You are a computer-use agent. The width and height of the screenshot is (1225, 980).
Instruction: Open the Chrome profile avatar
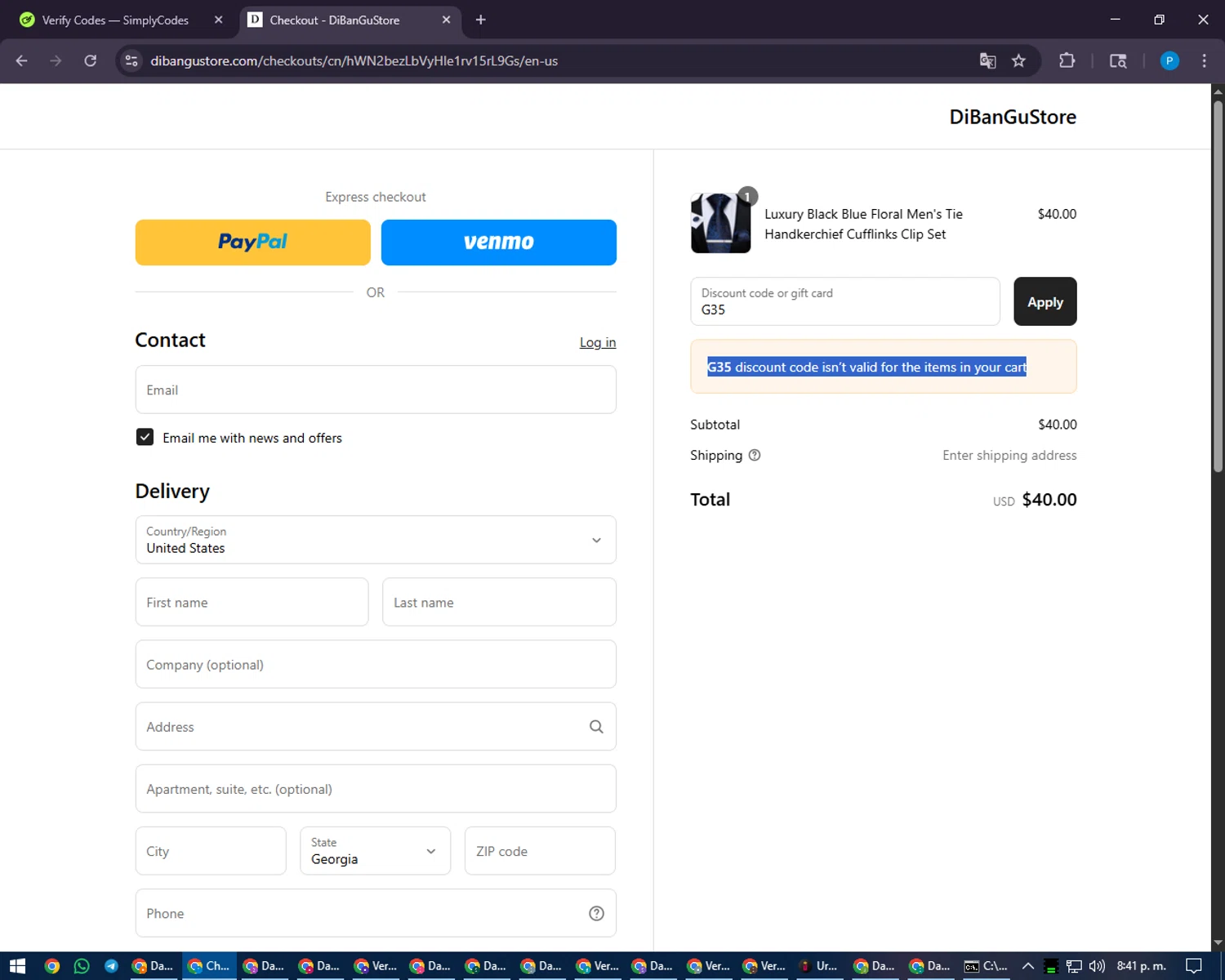pyautogui.click(x=1169, y=60)
